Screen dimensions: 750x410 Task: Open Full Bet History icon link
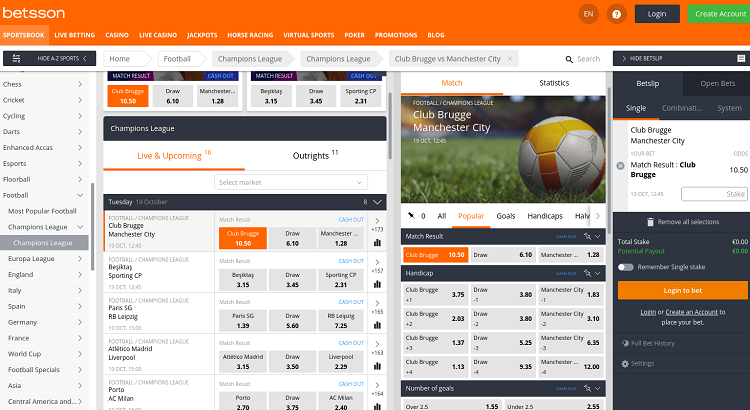coord(625,343)
